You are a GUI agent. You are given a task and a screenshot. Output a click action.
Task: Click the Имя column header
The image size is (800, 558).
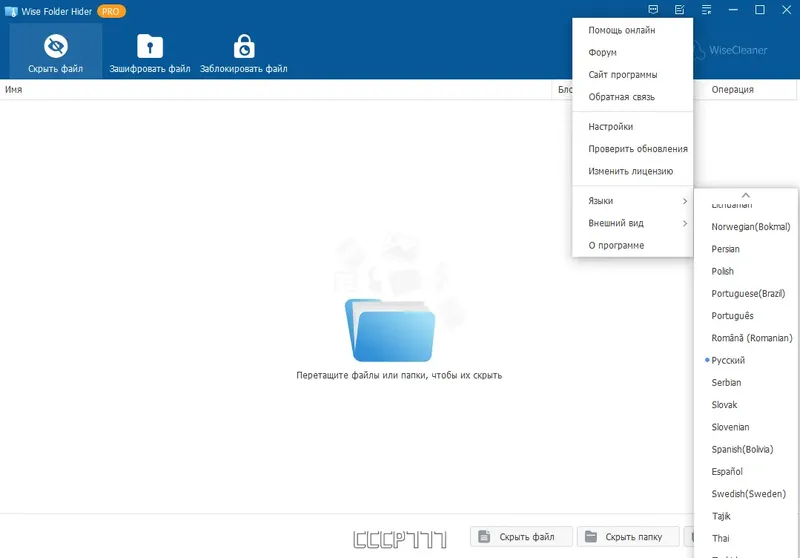click(x=14, y=90)
